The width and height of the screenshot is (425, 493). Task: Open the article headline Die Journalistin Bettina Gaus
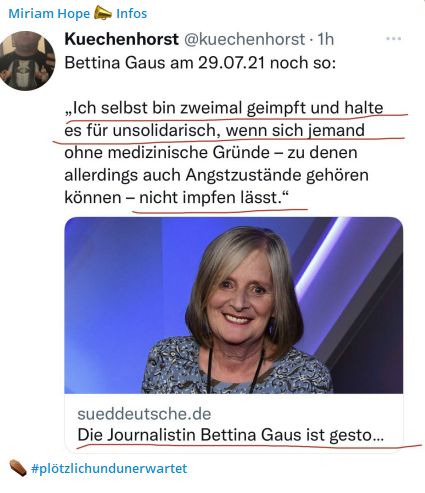point(231,435)
